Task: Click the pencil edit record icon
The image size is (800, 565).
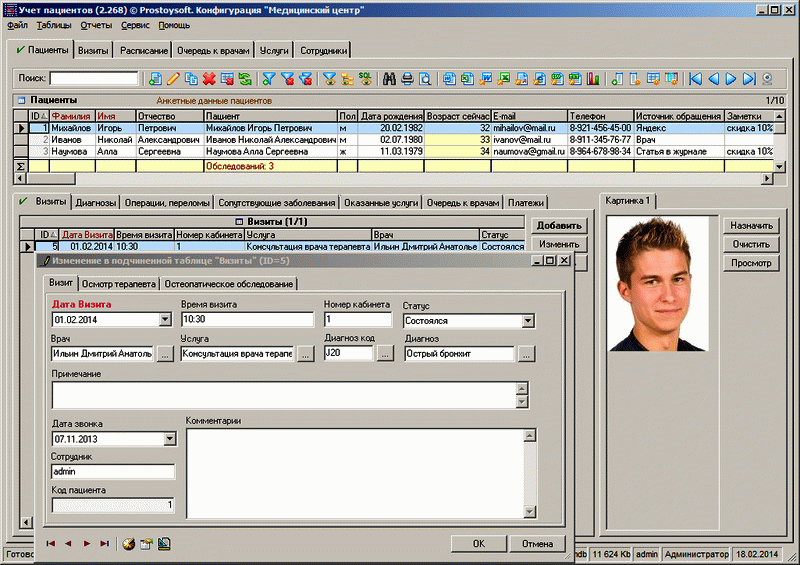Action: pyautogui.click(x=173, y=78)
